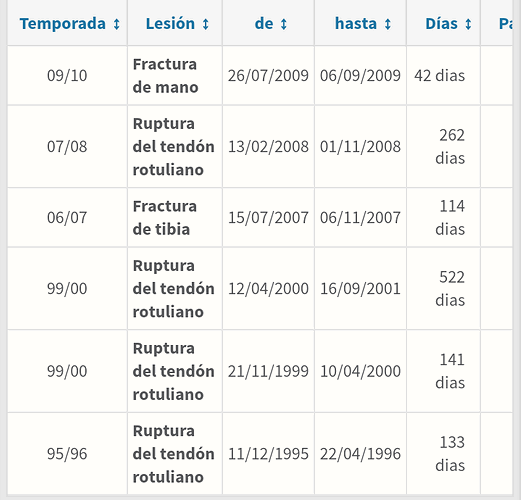Sort table by Días header text
Viewport: 521px width, 500px height.
tap(441, 24)
